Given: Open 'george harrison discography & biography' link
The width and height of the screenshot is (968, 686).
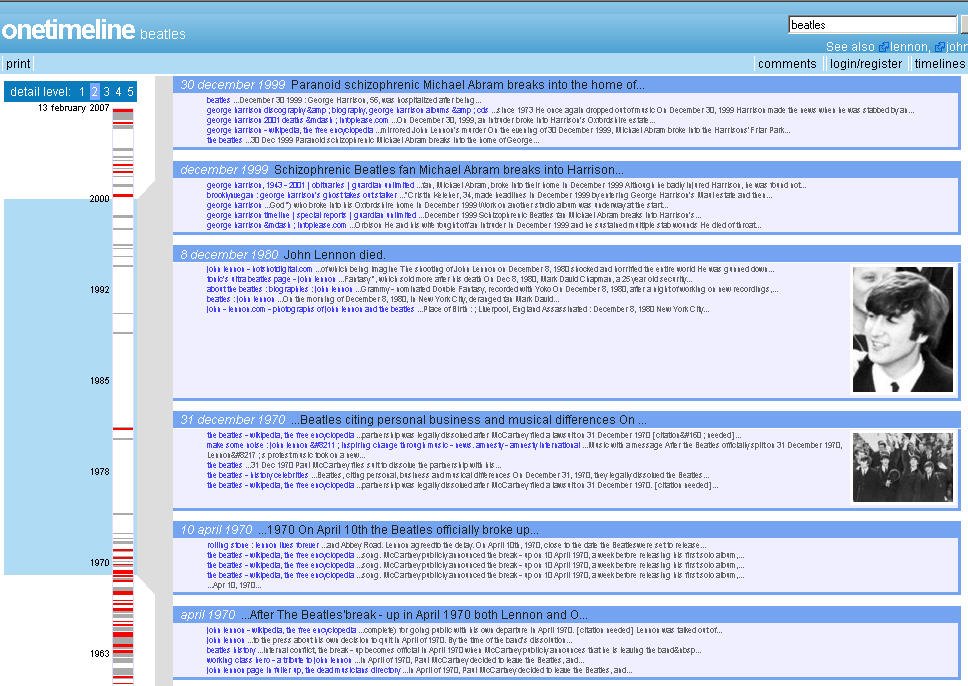Looking at the screenshot, I should [348, 111].
